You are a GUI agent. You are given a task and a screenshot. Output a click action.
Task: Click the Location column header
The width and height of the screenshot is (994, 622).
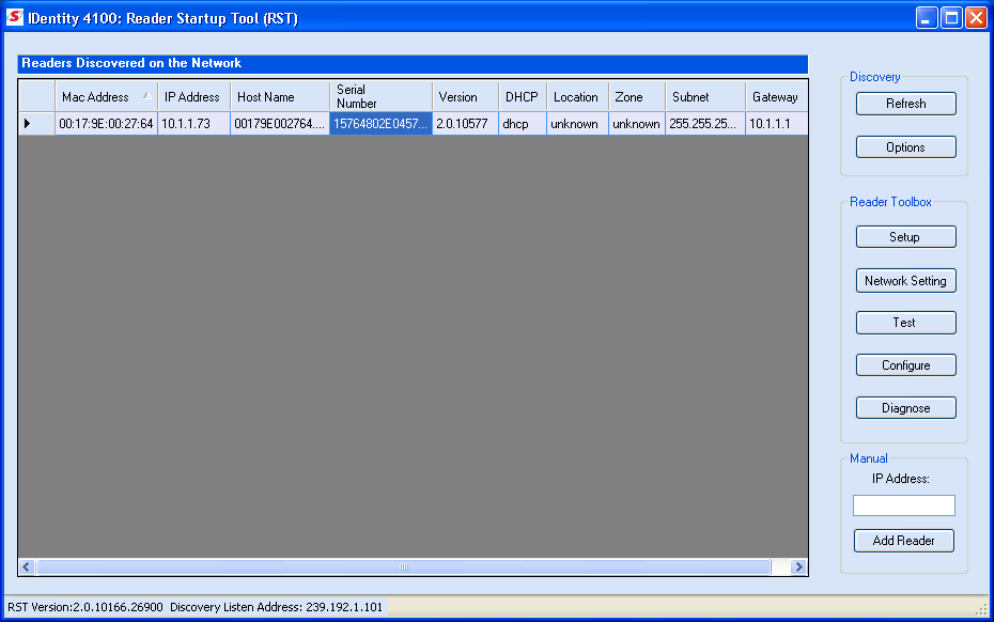(578, 97)
